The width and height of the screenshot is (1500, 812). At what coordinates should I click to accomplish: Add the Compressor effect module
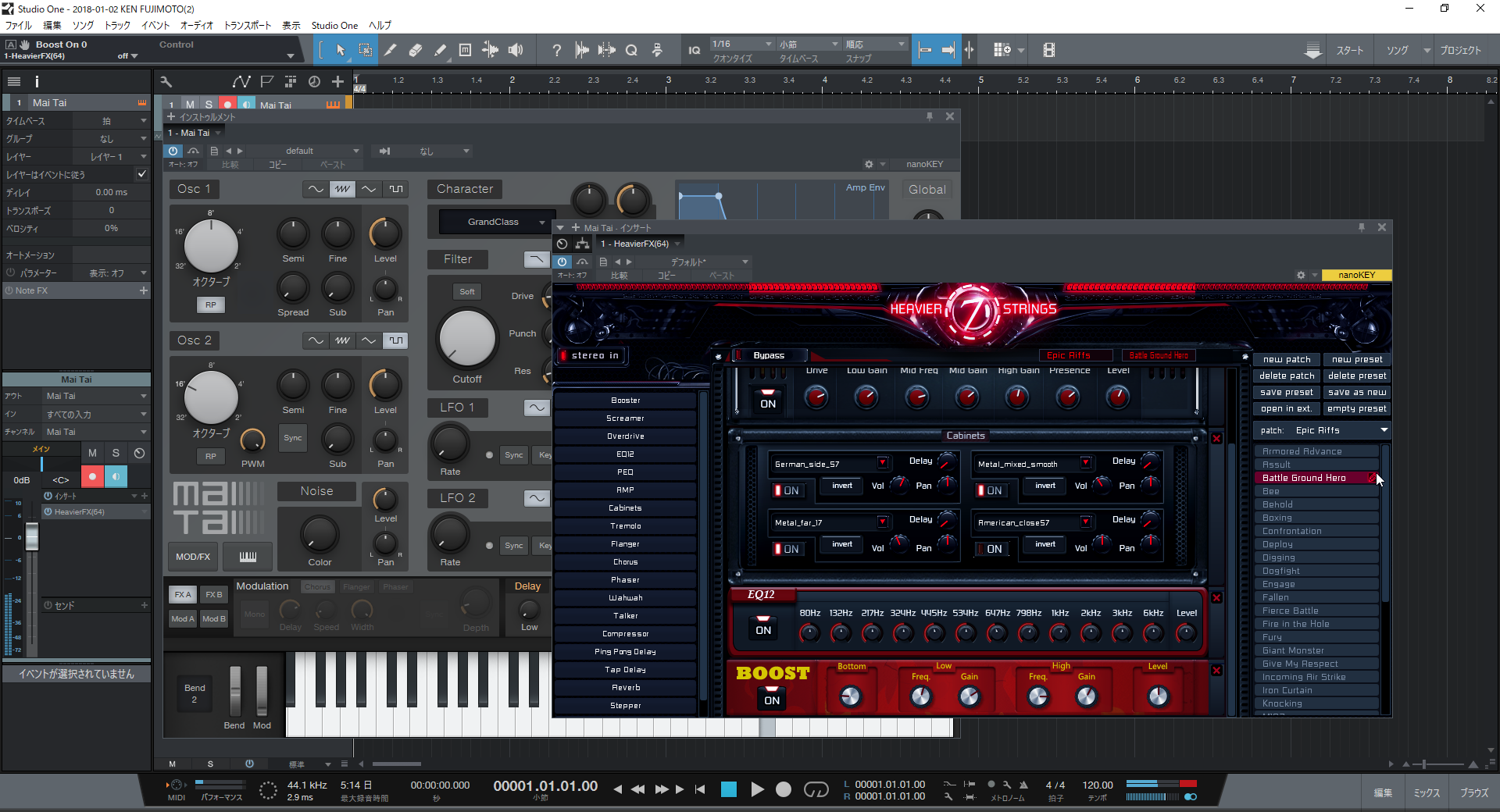625,634
